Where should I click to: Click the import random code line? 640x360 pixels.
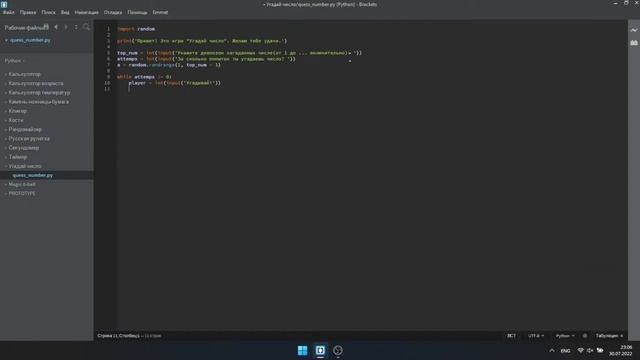(136, 29)
